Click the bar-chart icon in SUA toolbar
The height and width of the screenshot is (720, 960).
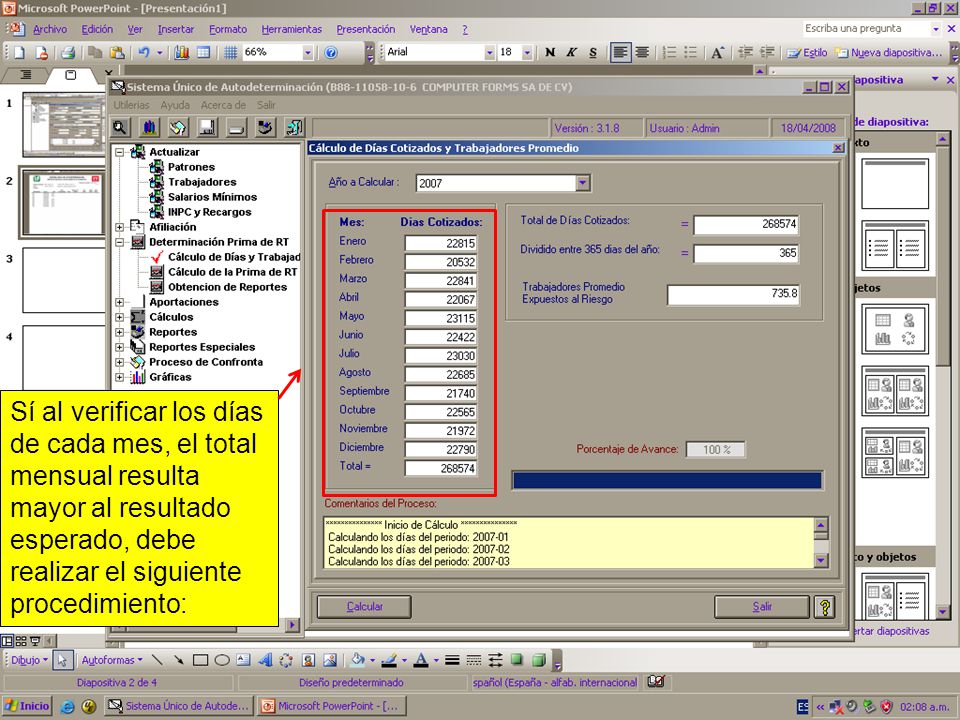point(149,127)
